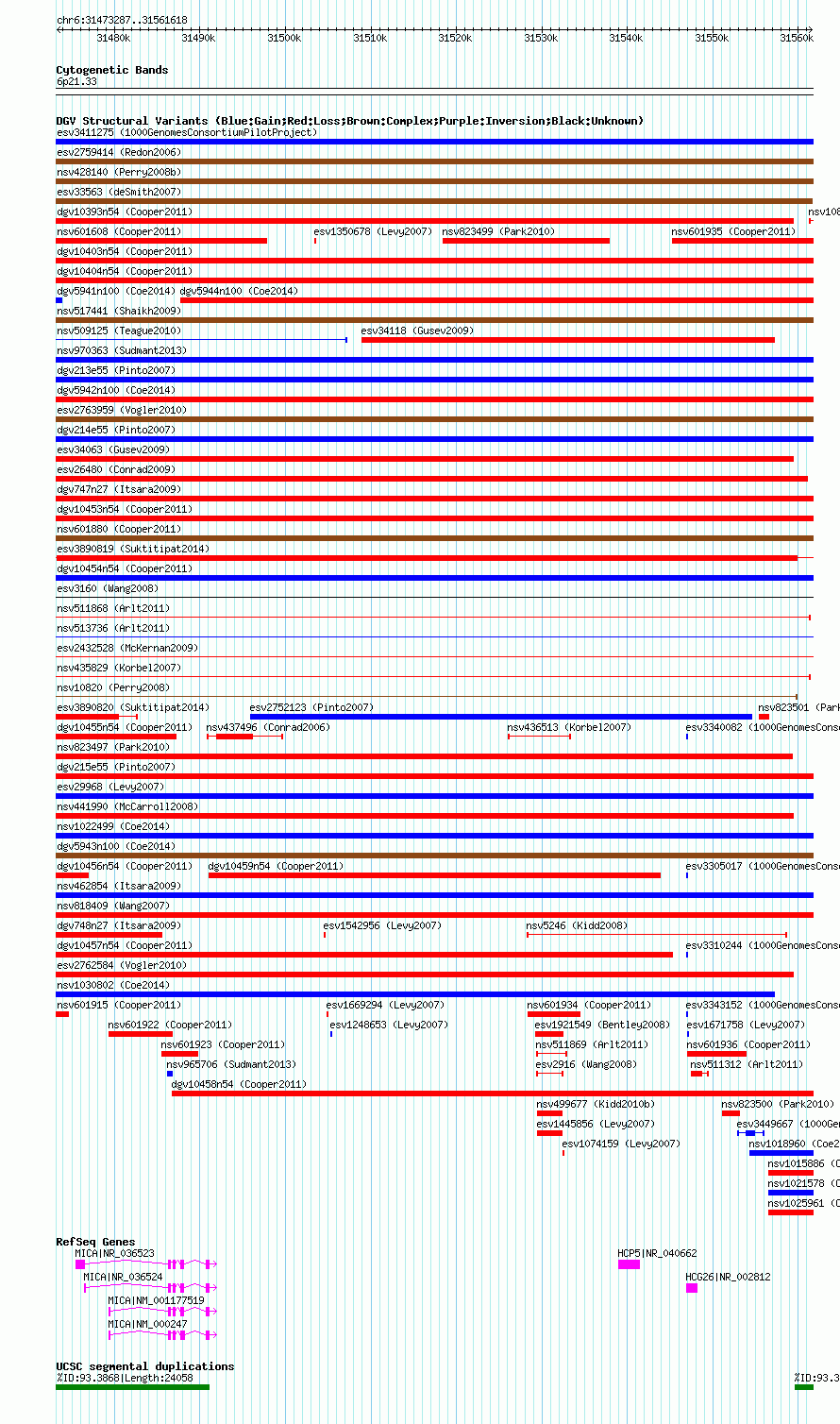Select nsv509125 (Teague2010) label
840x1424 pixels.
coord(119,331)
